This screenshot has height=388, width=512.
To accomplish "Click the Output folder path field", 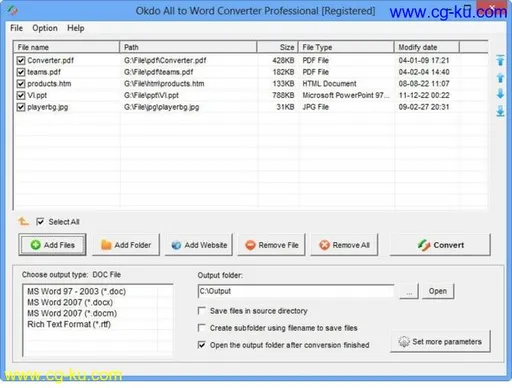I will coord(296,291).
